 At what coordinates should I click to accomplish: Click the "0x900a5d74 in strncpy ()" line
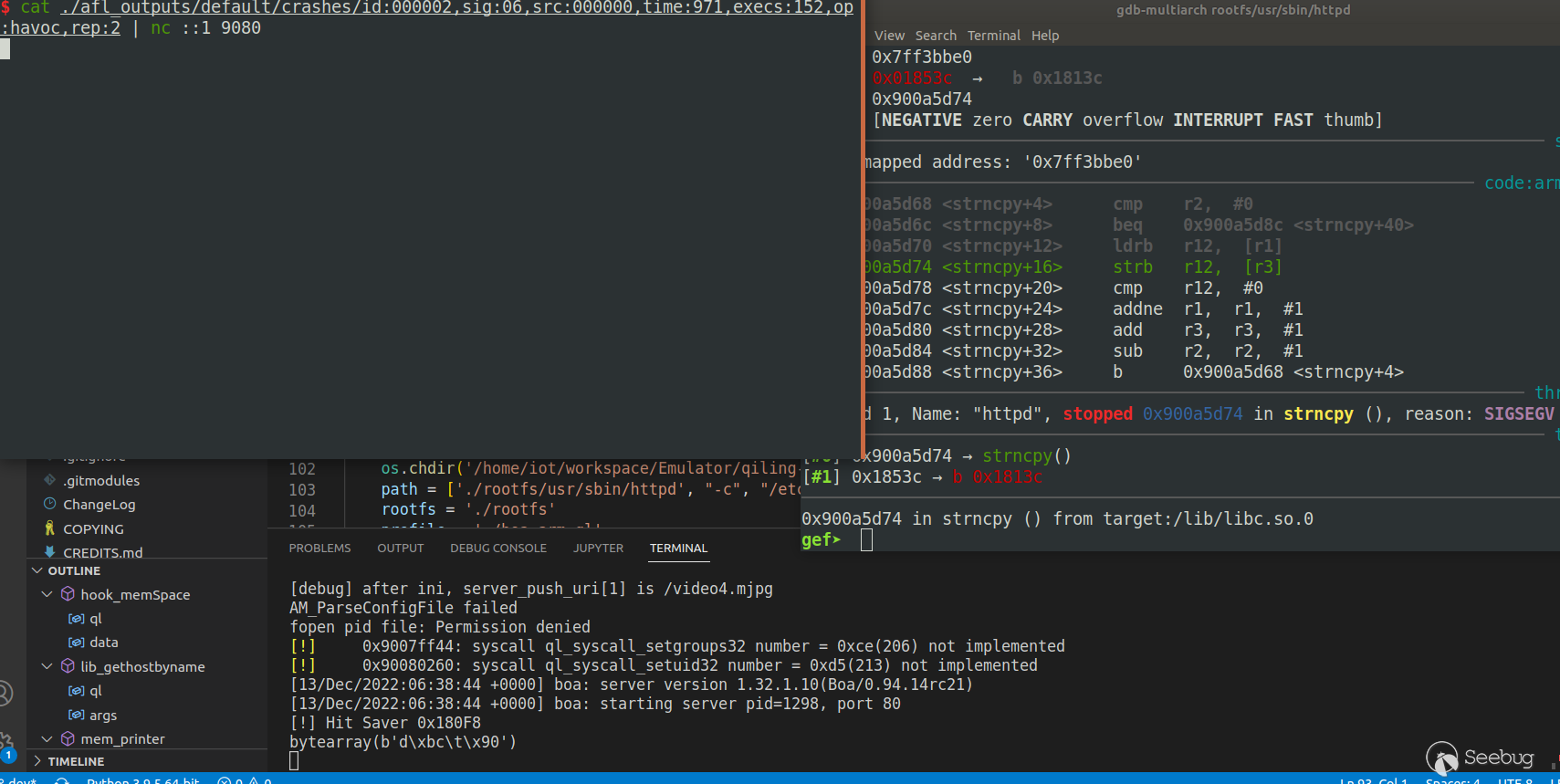(x=1057, y=519)
